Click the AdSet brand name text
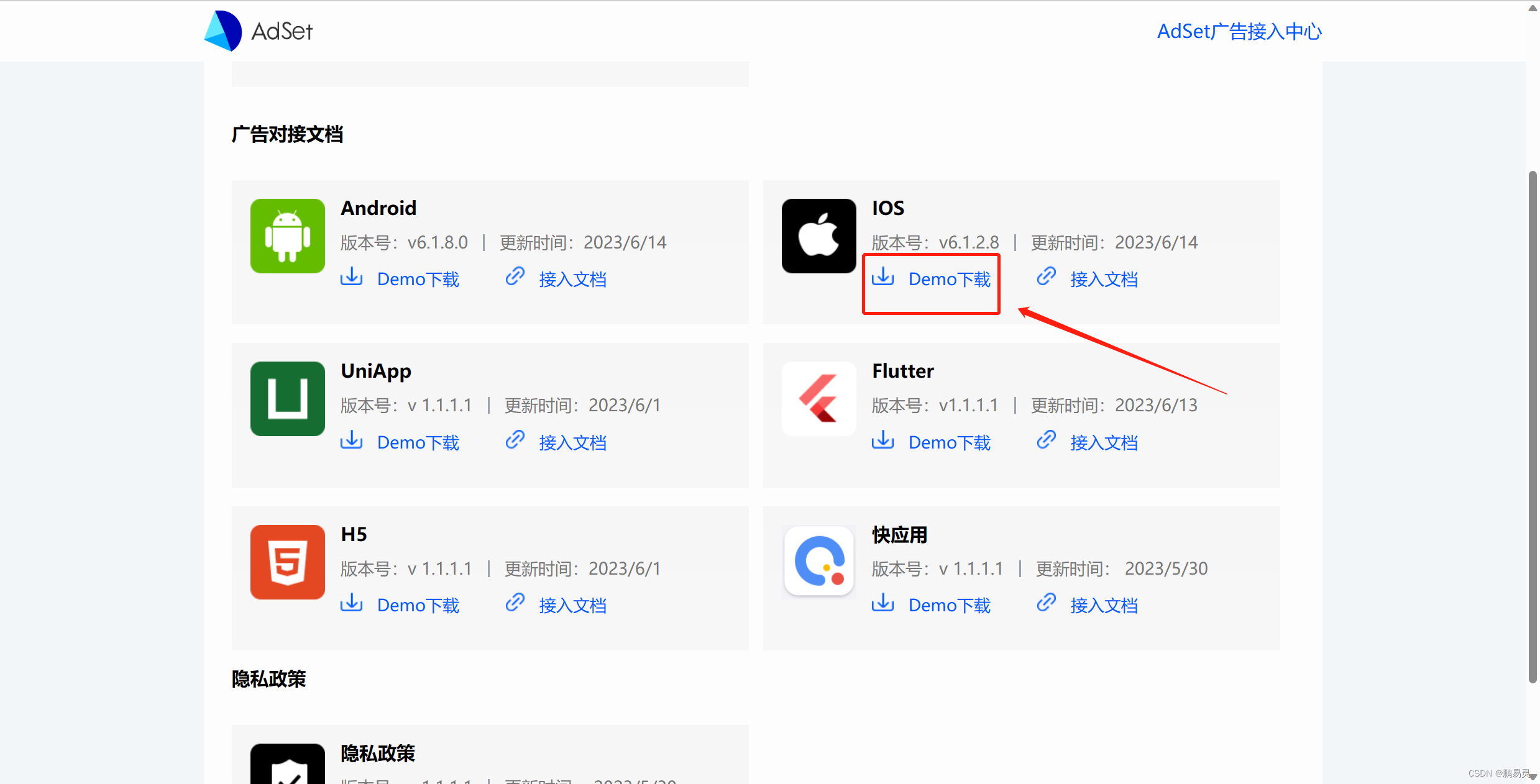1540x784 pixels. pos(282,31)
